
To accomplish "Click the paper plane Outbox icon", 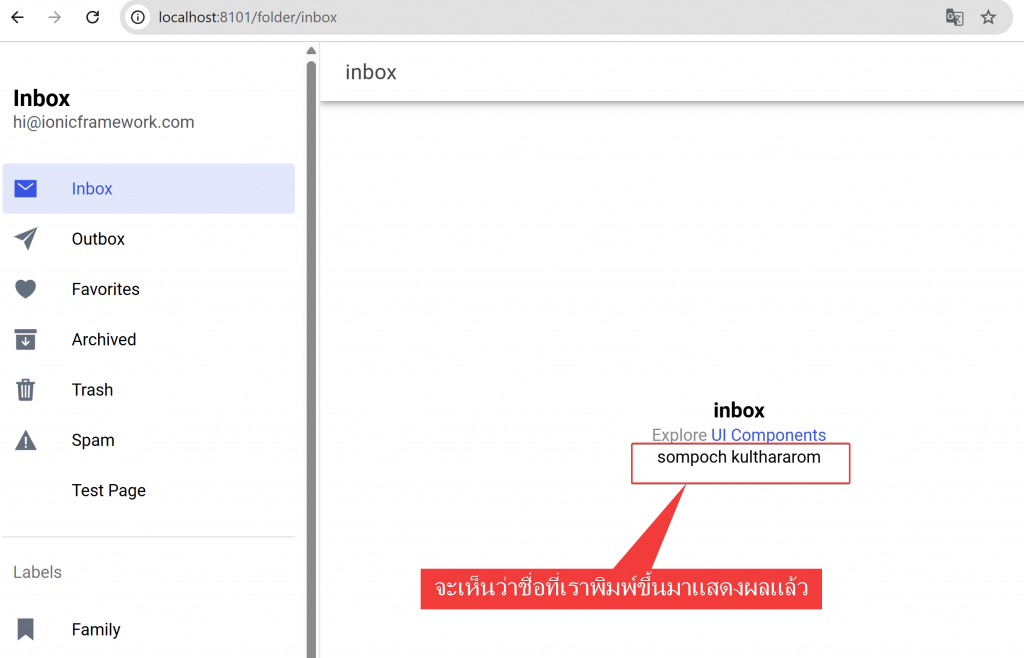I will pos(26,239).
